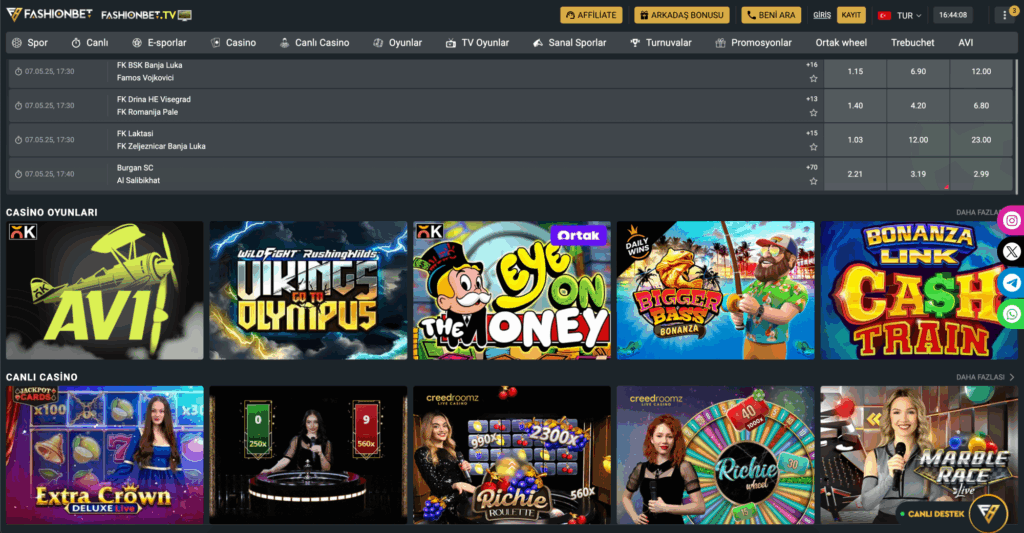The height and width of the screenshot is (533, 1024).
Task: Expand +13 markets for Drina match
Action: [x=812, y=99]
